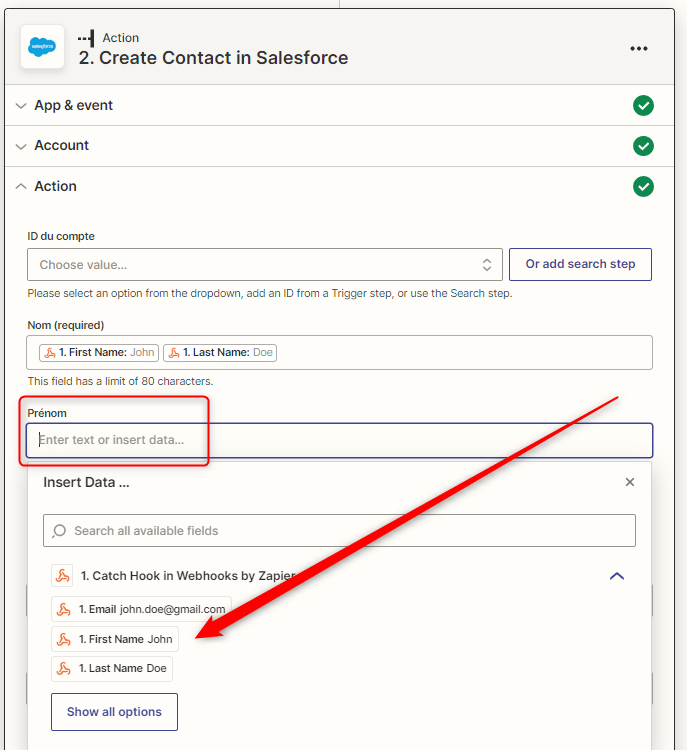This screenshot has width=687, height=750.
Task: Click the ID du compte up-down arrows
Action: click(x=487, y=265)
